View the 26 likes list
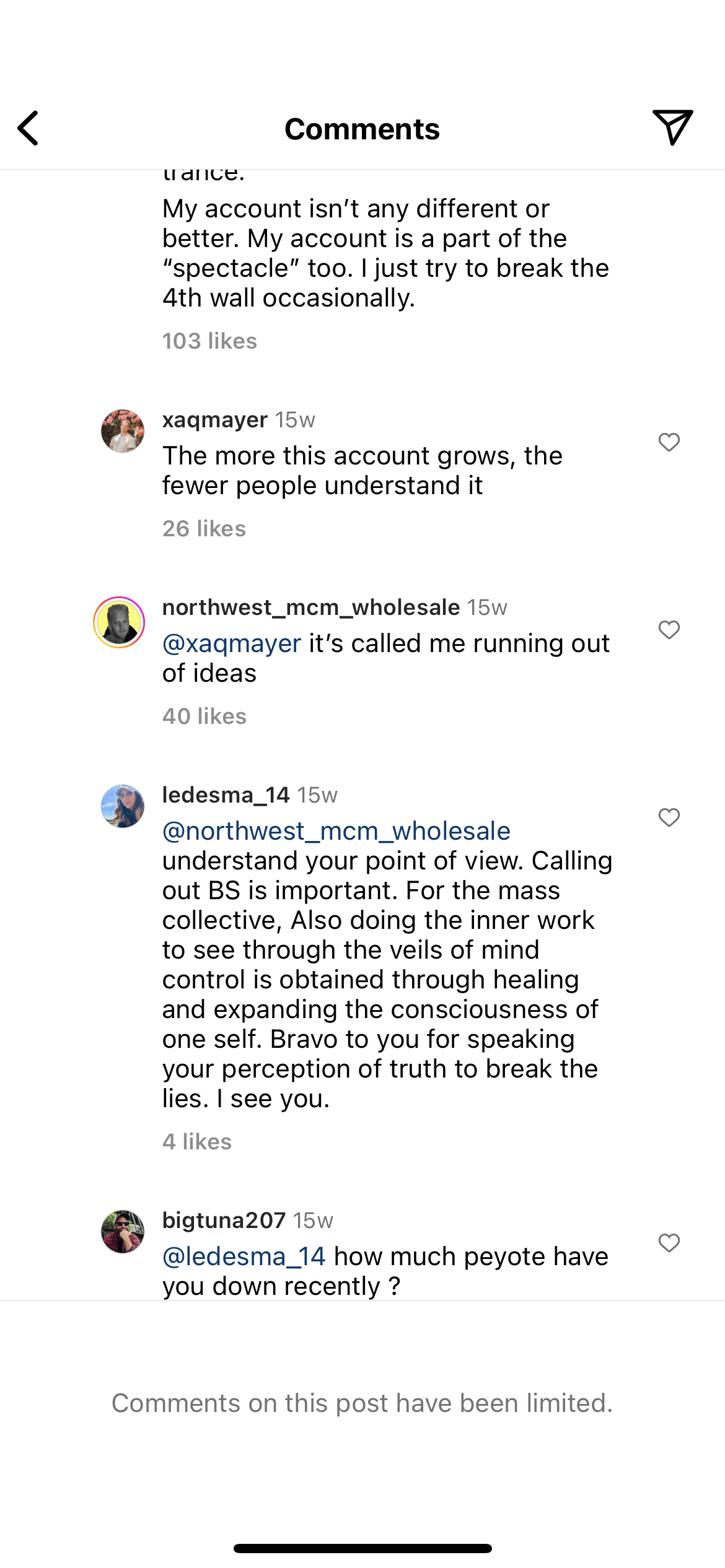 tap(204, 529)
